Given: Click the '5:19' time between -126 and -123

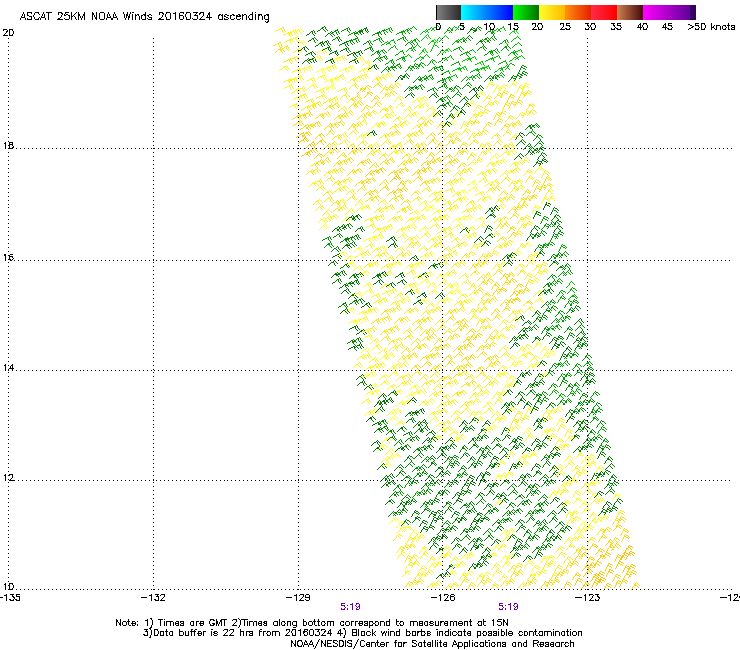Looking at the screenshot, I should [508, 607].
